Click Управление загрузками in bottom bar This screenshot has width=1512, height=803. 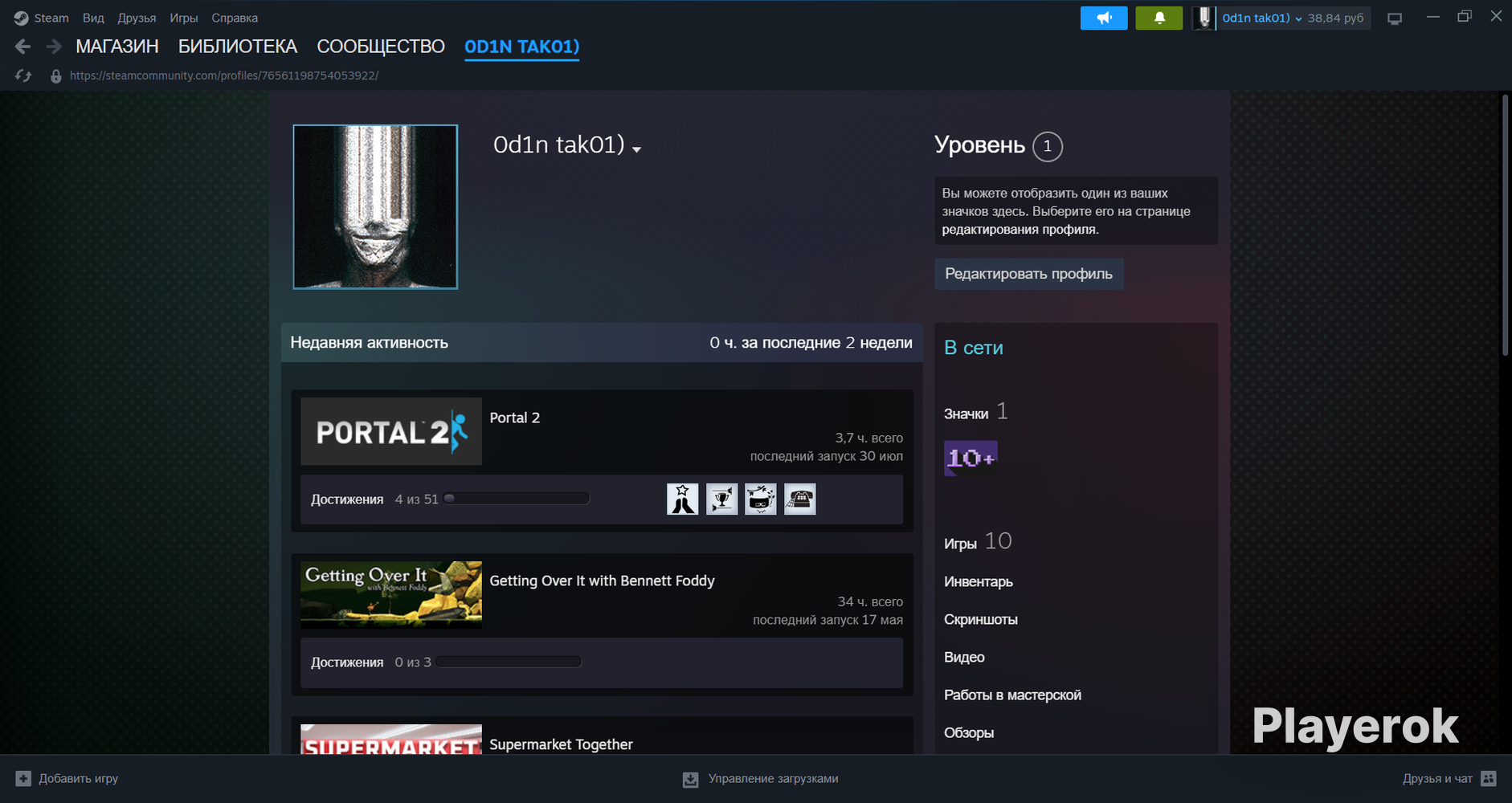pos(773,778)
